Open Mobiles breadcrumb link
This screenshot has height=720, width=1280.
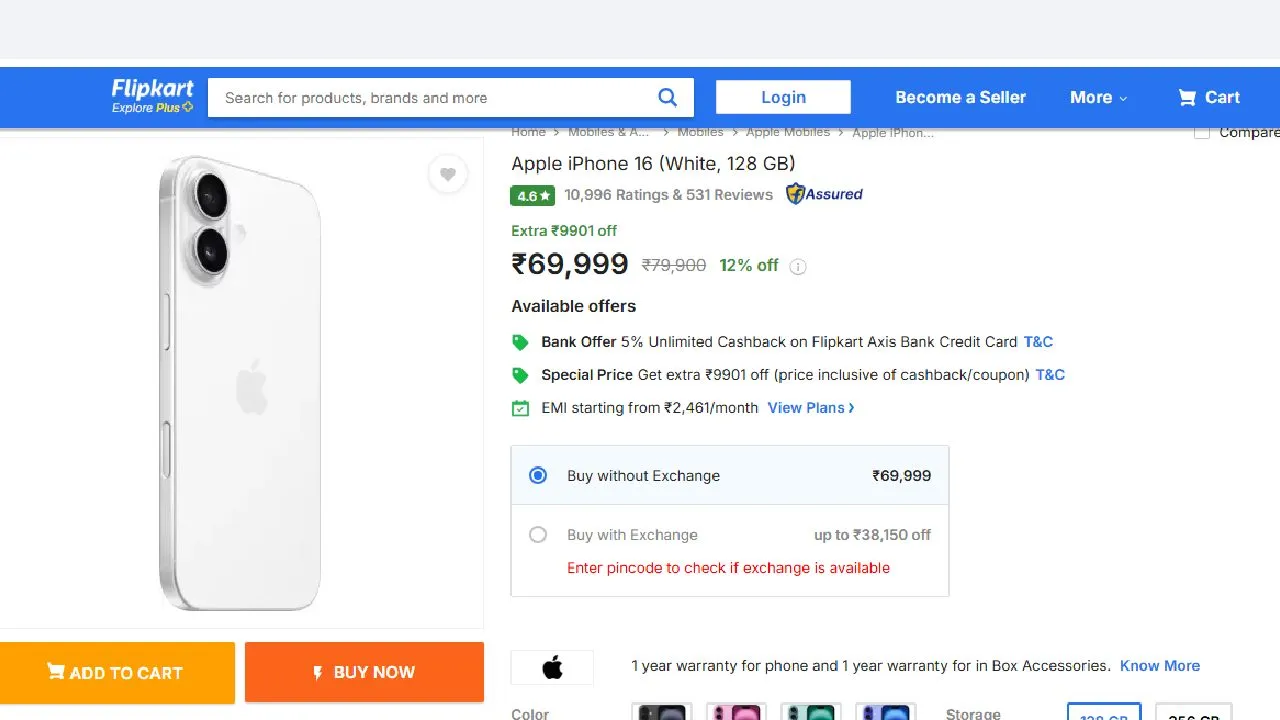coord(700,131)
